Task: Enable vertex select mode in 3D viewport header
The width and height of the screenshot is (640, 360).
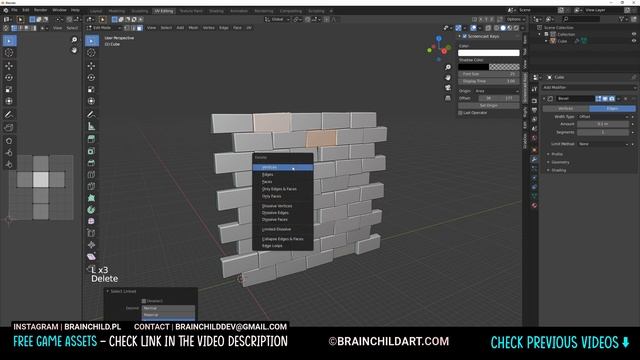Action: pos(127,28)
